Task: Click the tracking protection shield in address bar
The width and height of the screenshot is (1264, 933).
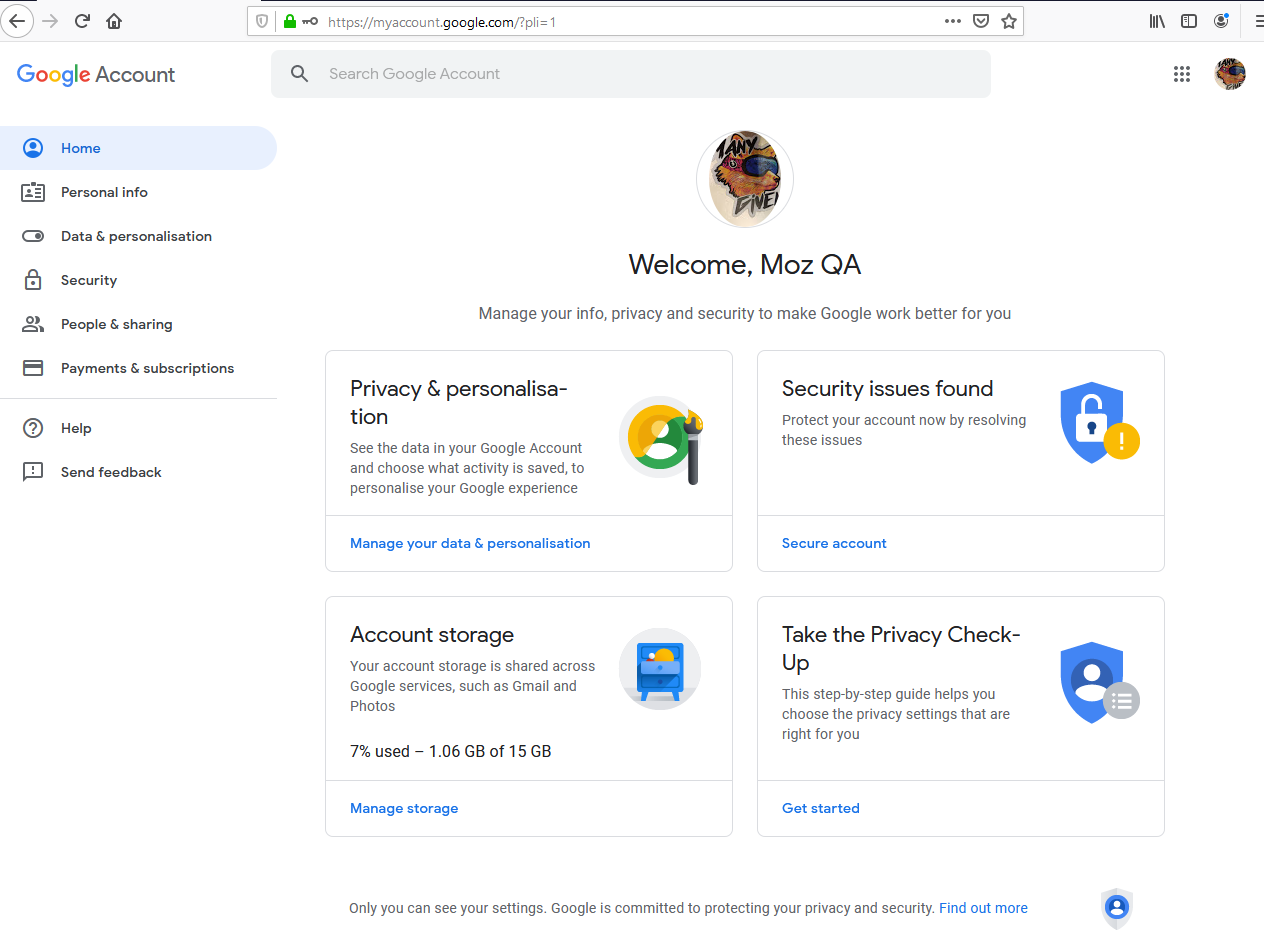Action: tap(261, 21)
